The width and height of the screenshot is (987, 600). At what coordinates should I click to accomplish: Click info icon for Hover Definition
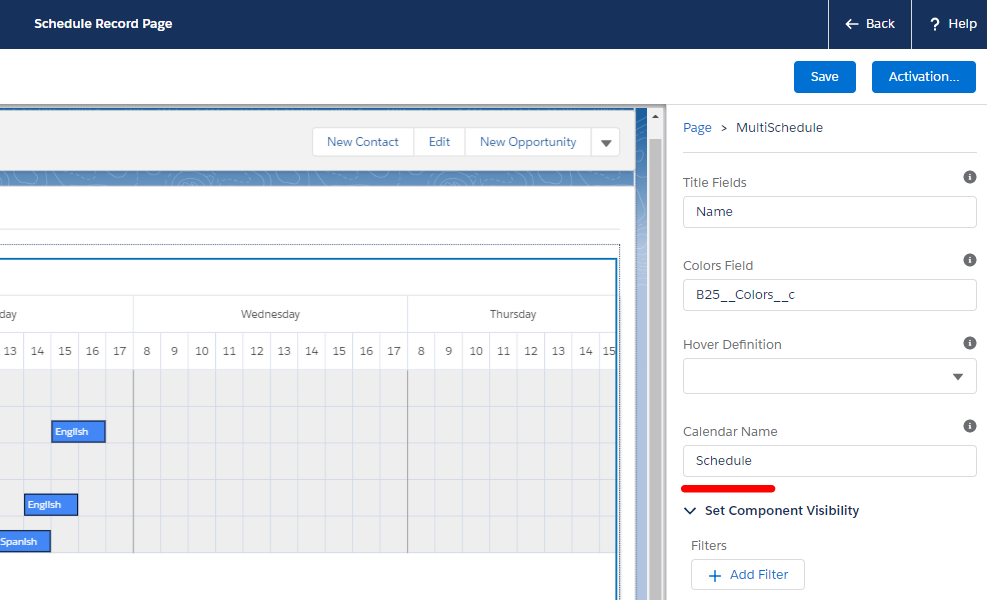pyautogui.click(x=969, y=343)
